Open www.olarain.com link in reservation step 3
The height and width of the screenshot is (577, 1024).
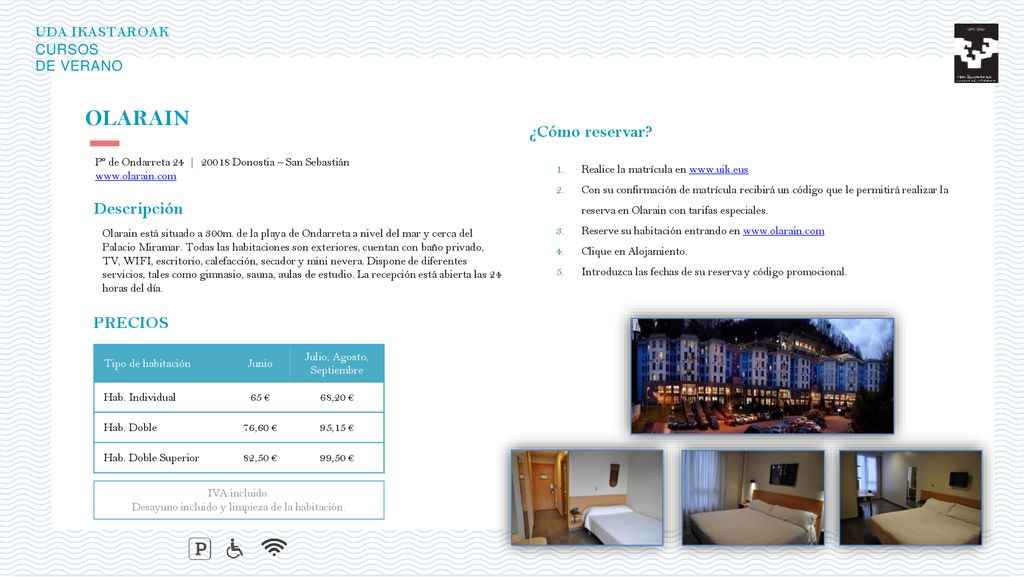coord(783,231)
